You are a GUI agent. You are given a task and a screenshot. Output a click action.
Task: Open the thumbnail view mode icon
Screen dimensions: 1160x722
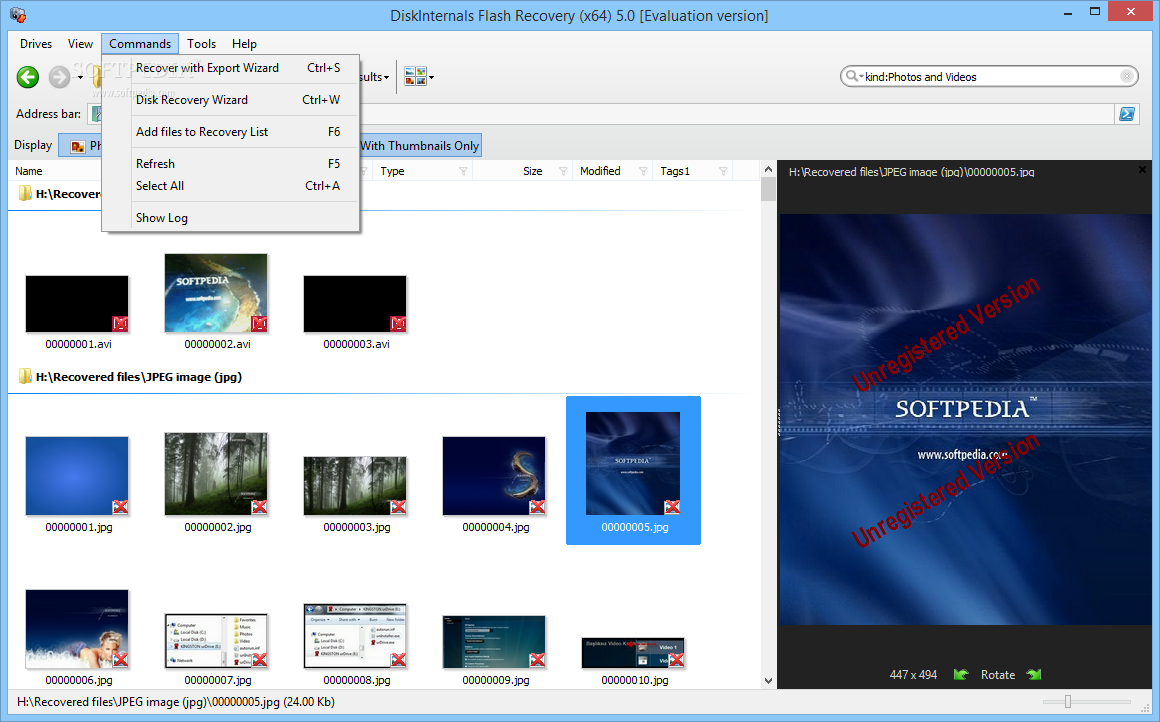[415, 76]
